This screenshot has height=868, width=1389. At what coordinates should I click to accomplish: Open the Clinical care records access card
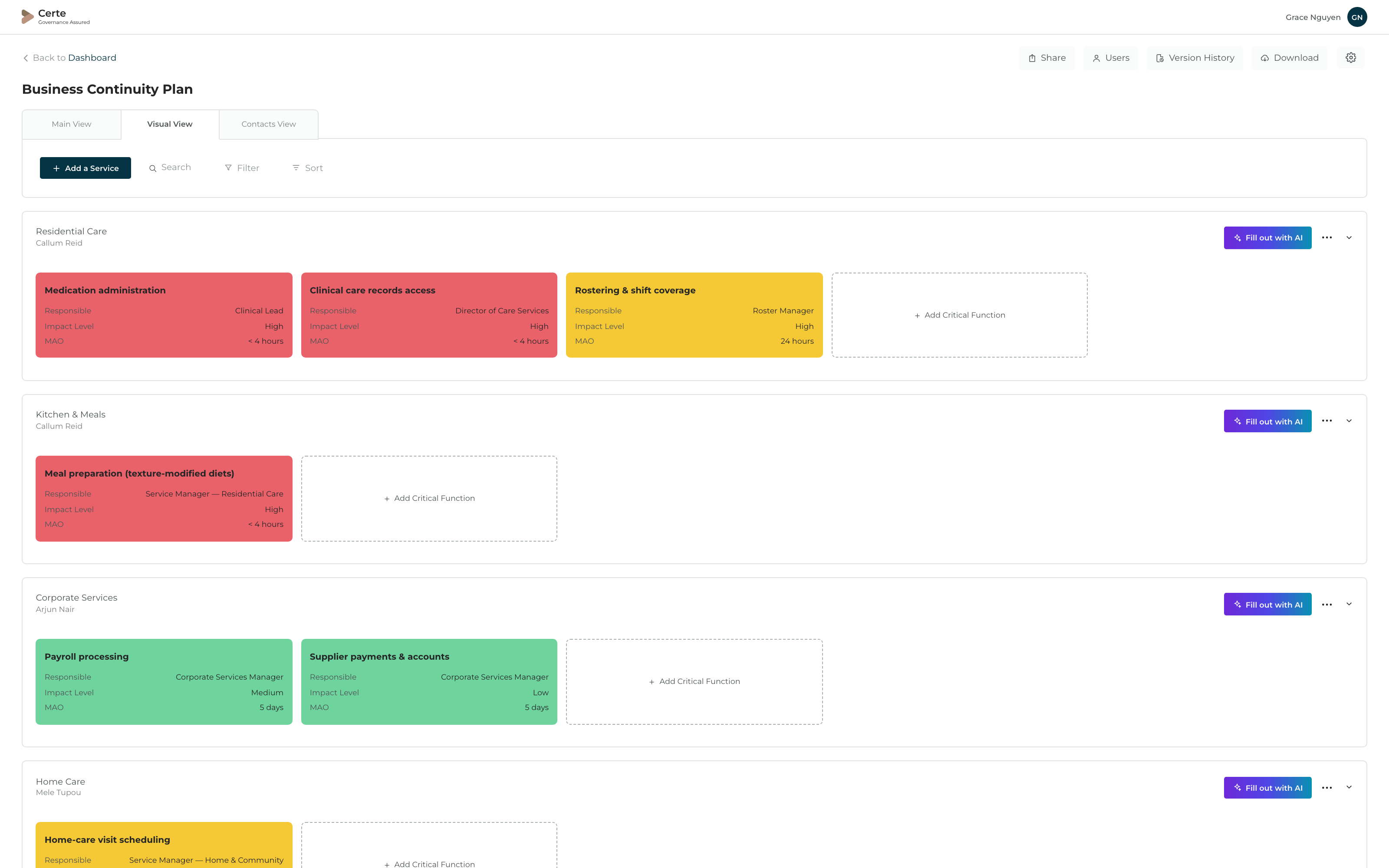(x=429, y=315)
